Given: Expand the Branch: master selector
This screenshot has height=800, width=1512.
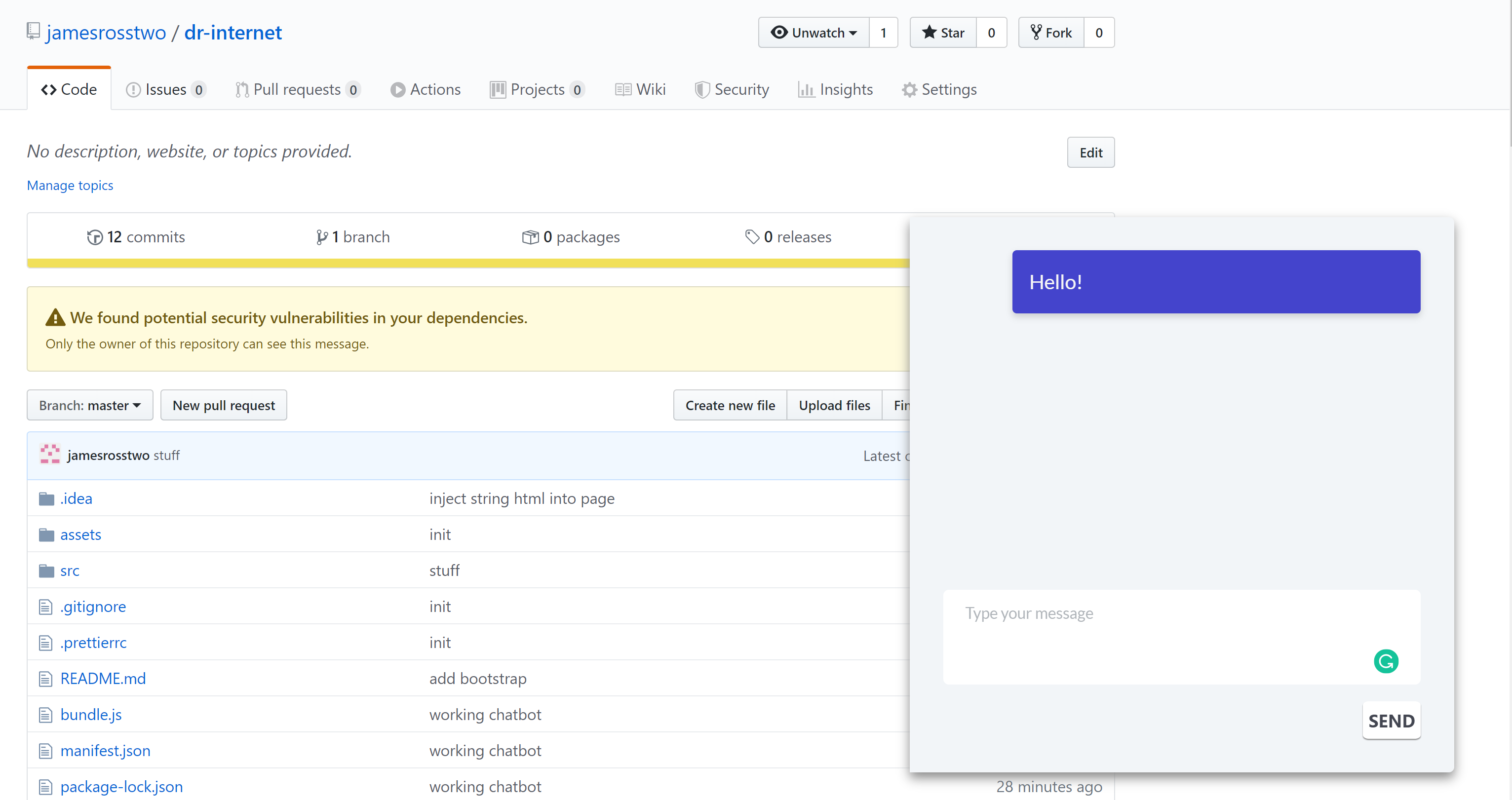Looking at the screenshot, I should [90, 406].
